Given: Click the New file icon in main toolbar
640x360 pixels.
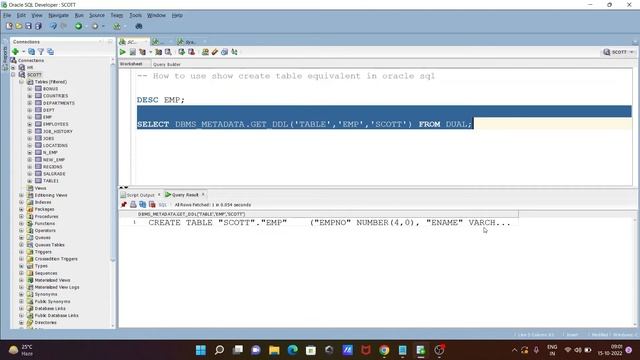Looking at the screenshot, I should coord(9,26).
